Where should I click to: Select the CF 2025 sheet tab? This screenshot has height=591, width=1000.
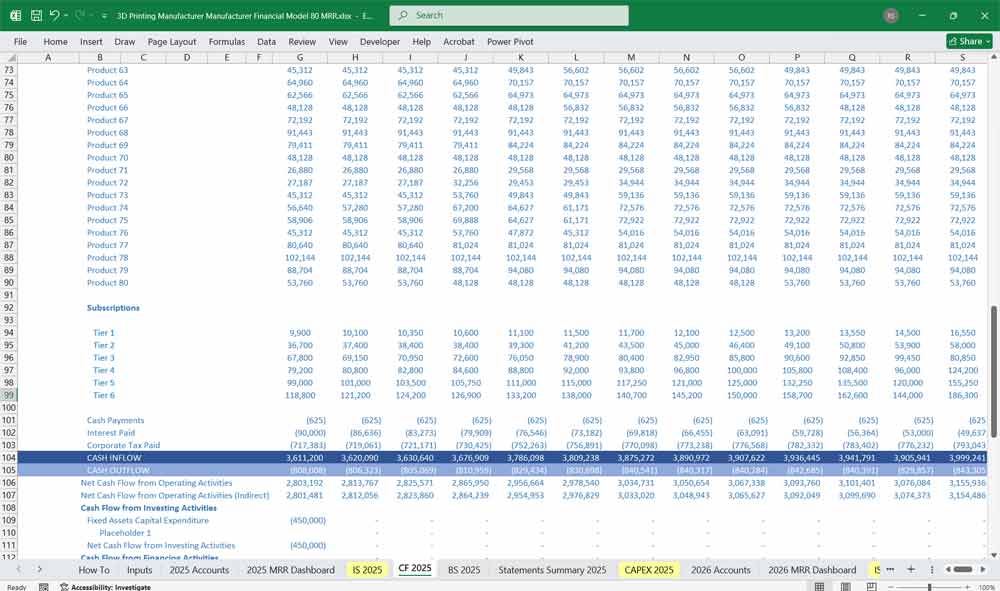[415, 569]
